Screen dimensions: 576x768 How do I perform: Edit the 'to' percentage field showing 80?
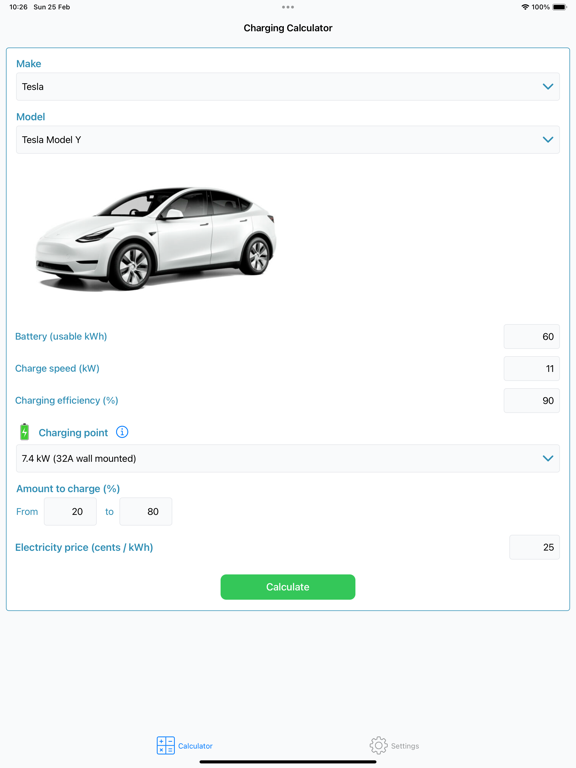[x=145, y=511]
